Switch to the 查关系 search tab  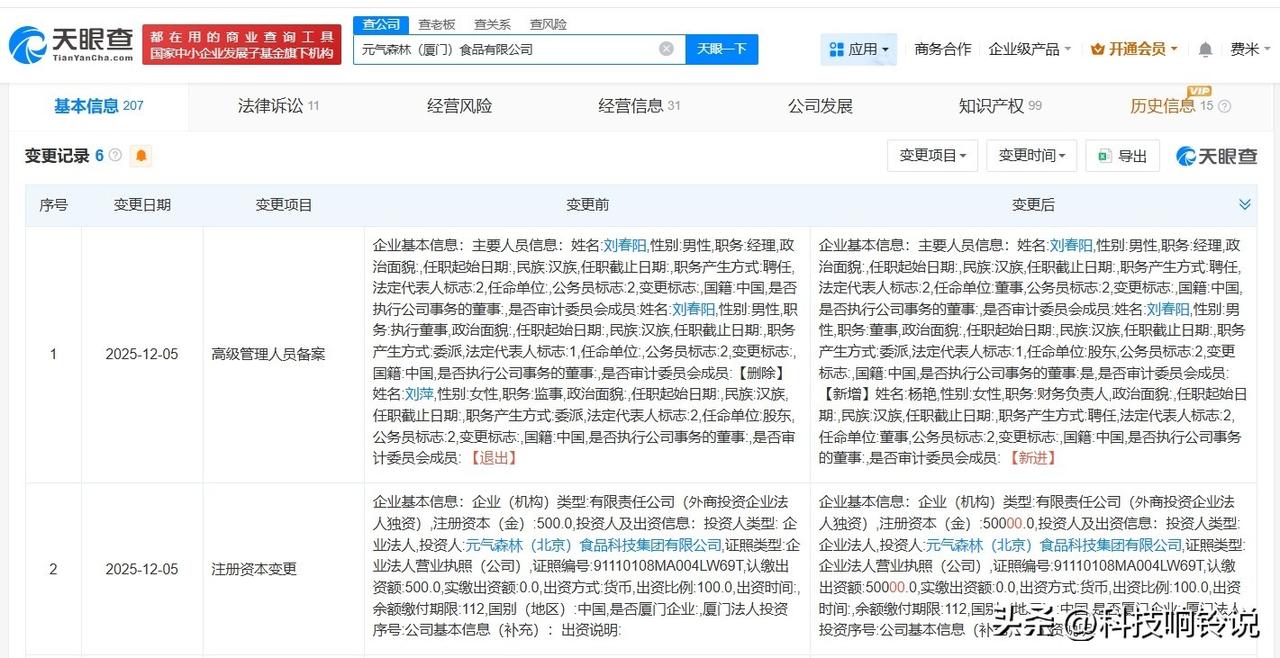coord(492,24)
